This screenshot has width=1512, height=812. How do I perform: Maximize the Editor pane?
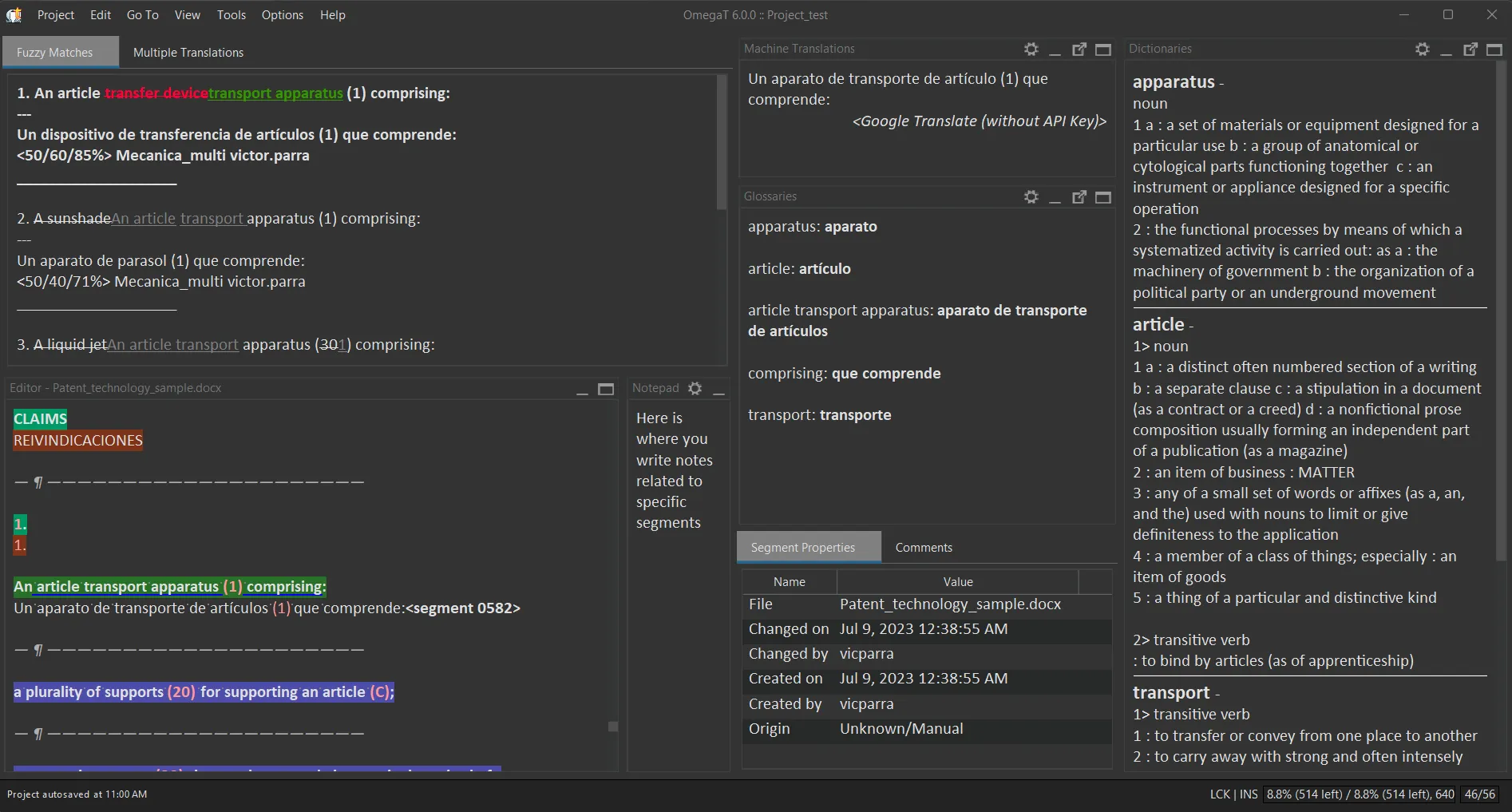[606, 389]
